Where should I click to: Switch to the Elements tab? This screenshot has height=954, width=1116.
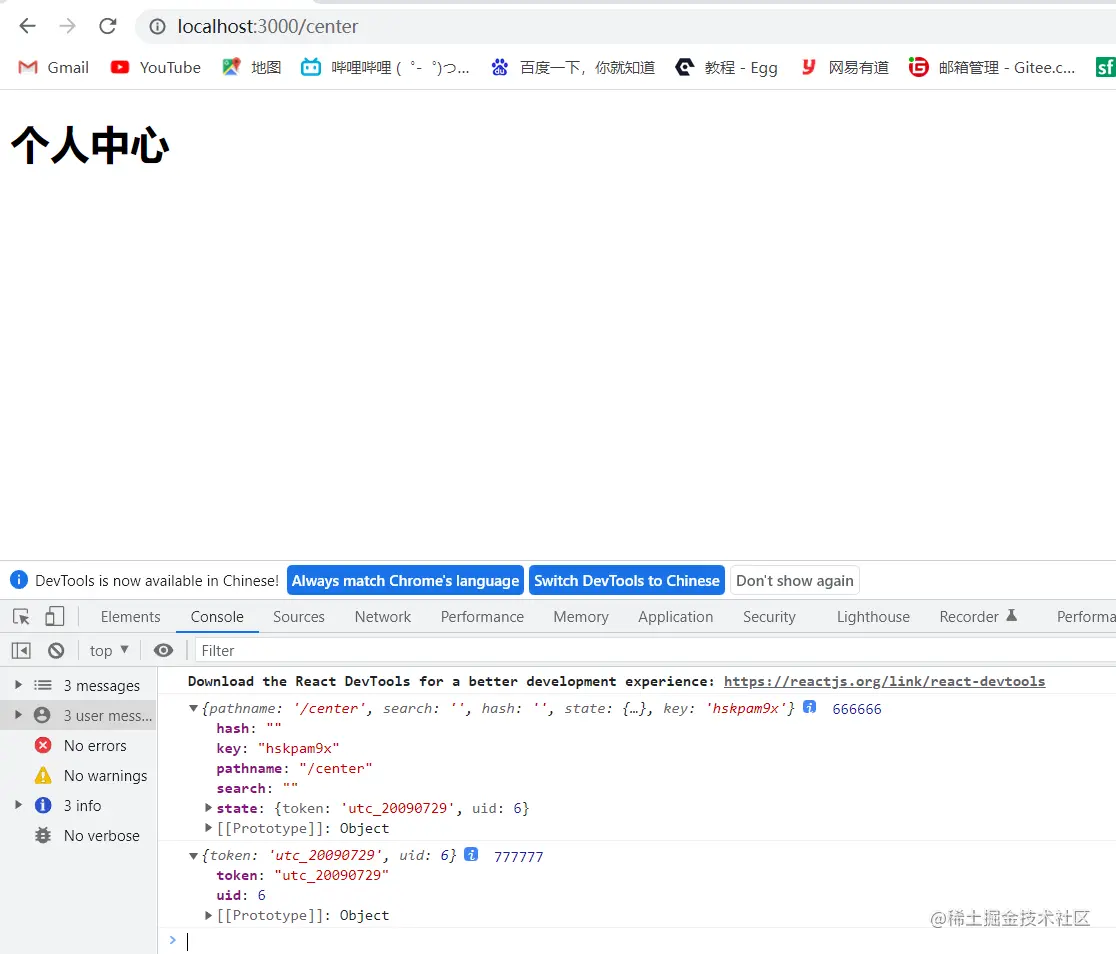130,617
